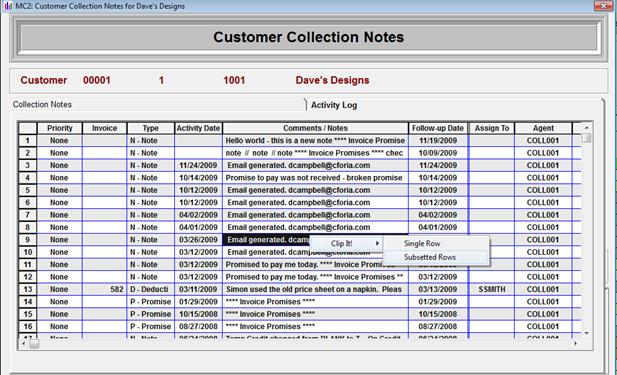Image resolution: width=617 pixels, height=375 pixels.
Task: Select comment 'note // note // note' in row 2
Action: coord(315,153)
